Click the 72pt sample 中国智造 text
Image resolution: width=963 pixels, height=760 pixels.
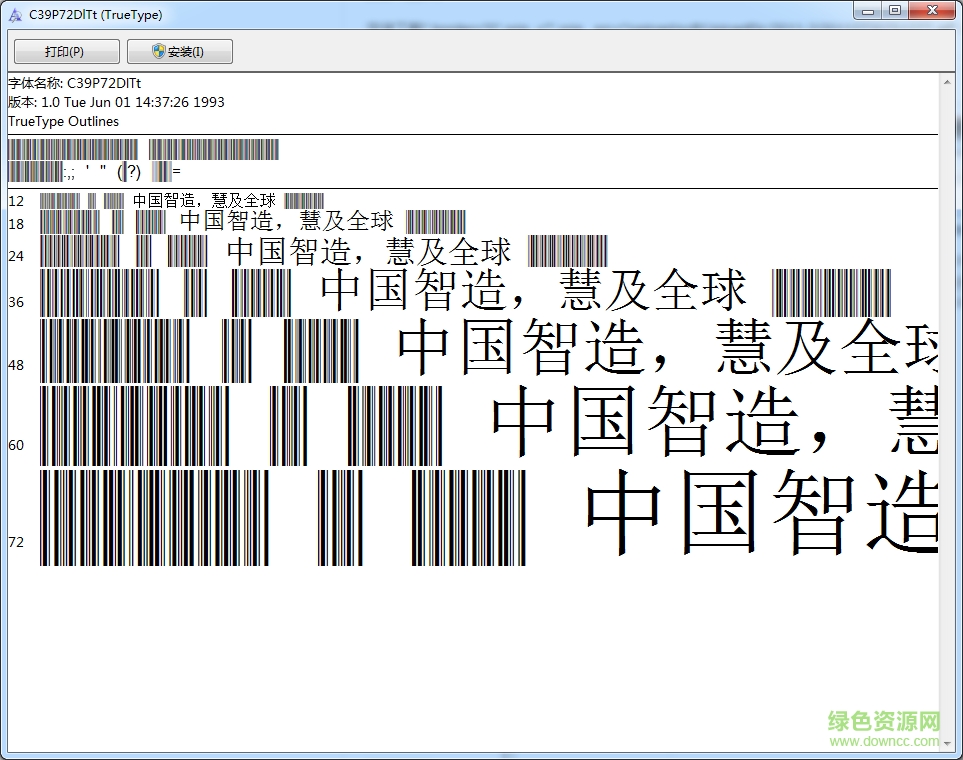pos(762,512)
